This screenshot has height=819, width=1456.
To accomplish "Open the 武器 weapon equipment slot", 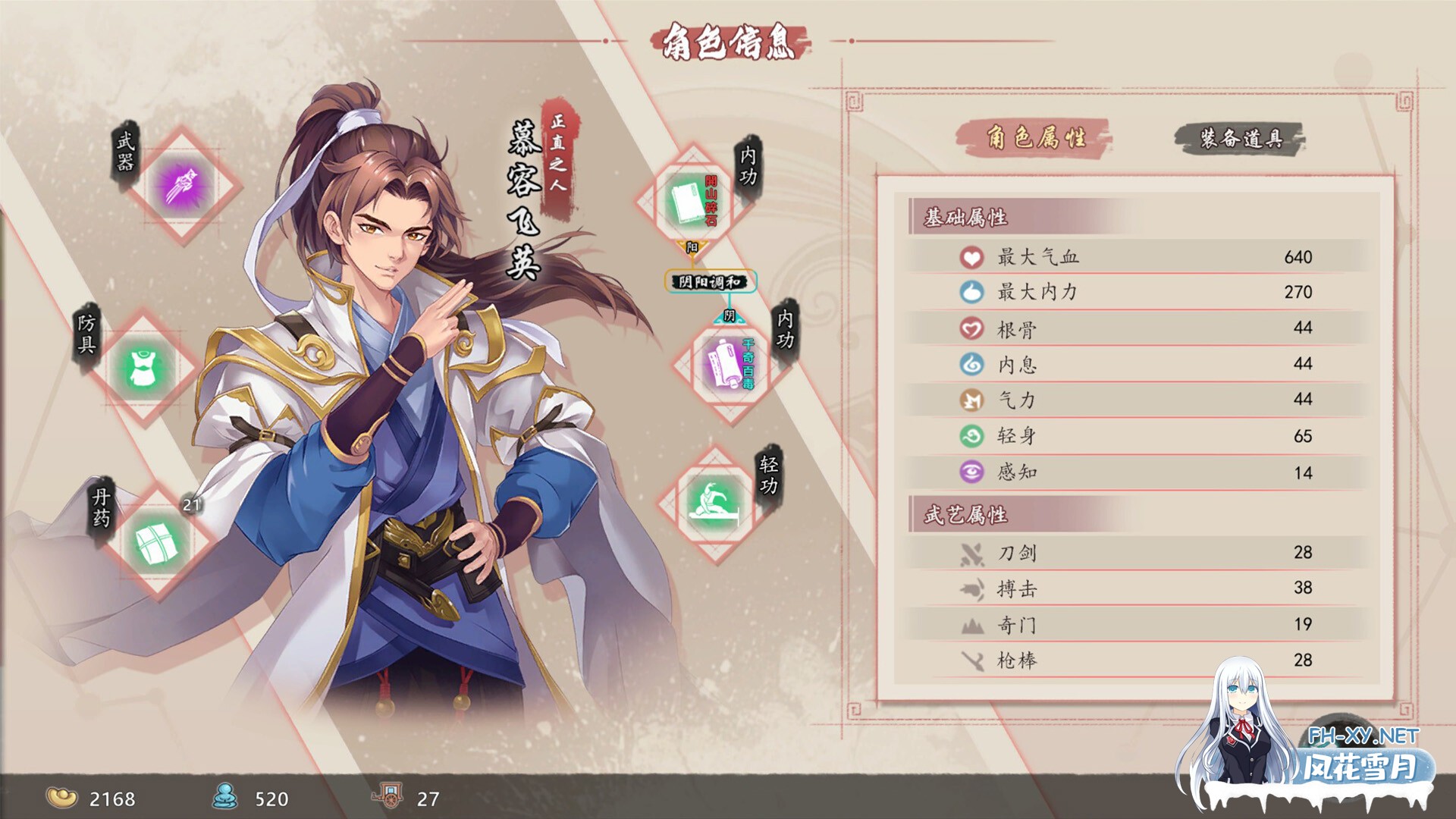I will [182, 185].
